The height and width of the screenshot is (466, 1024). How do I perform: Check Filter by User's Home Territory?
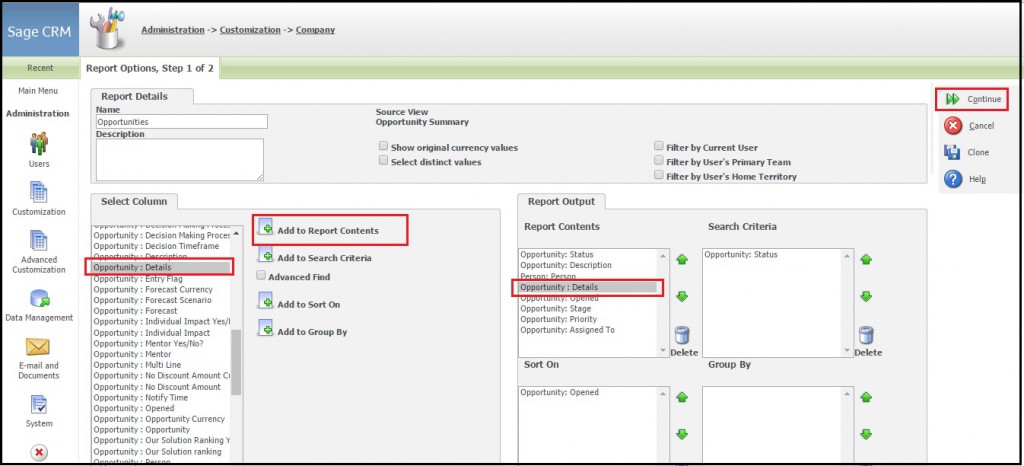click(x=659, y=175)
